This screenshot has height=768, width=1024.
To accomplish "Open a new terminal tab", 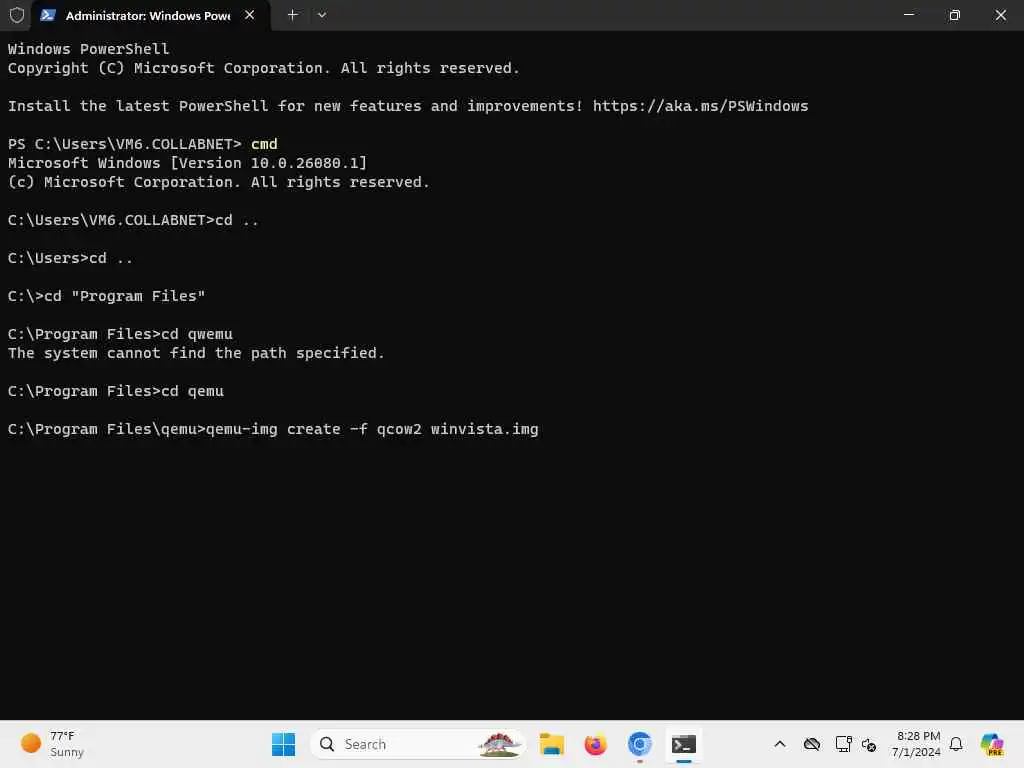I will click(x=293, y=15).
